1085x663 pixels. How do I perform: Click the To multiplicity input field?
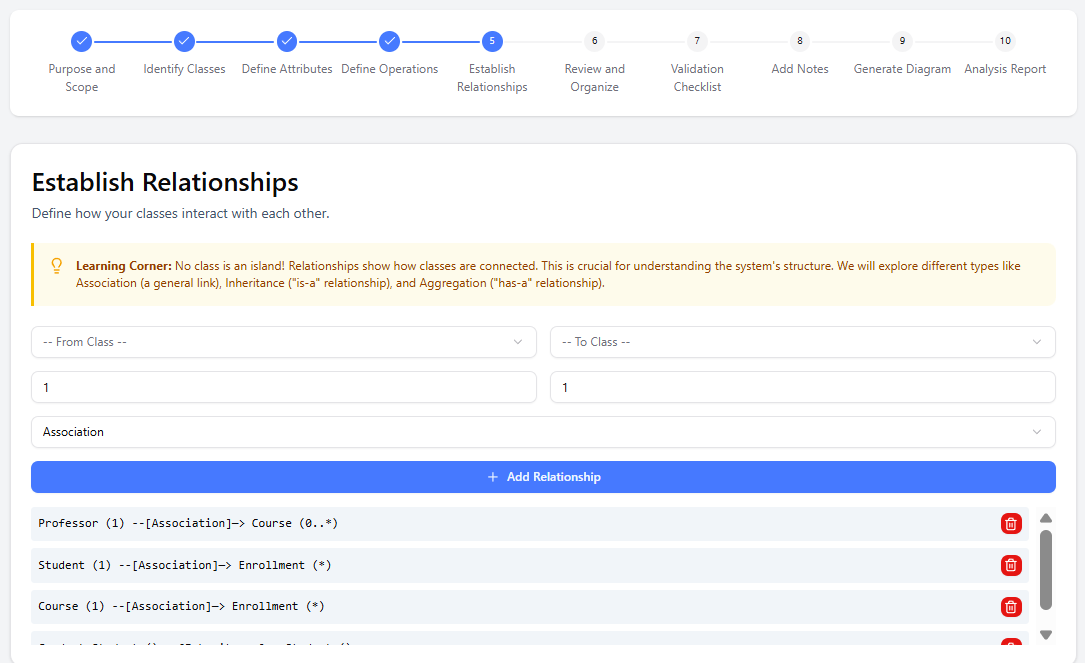[x=802, y=387]
